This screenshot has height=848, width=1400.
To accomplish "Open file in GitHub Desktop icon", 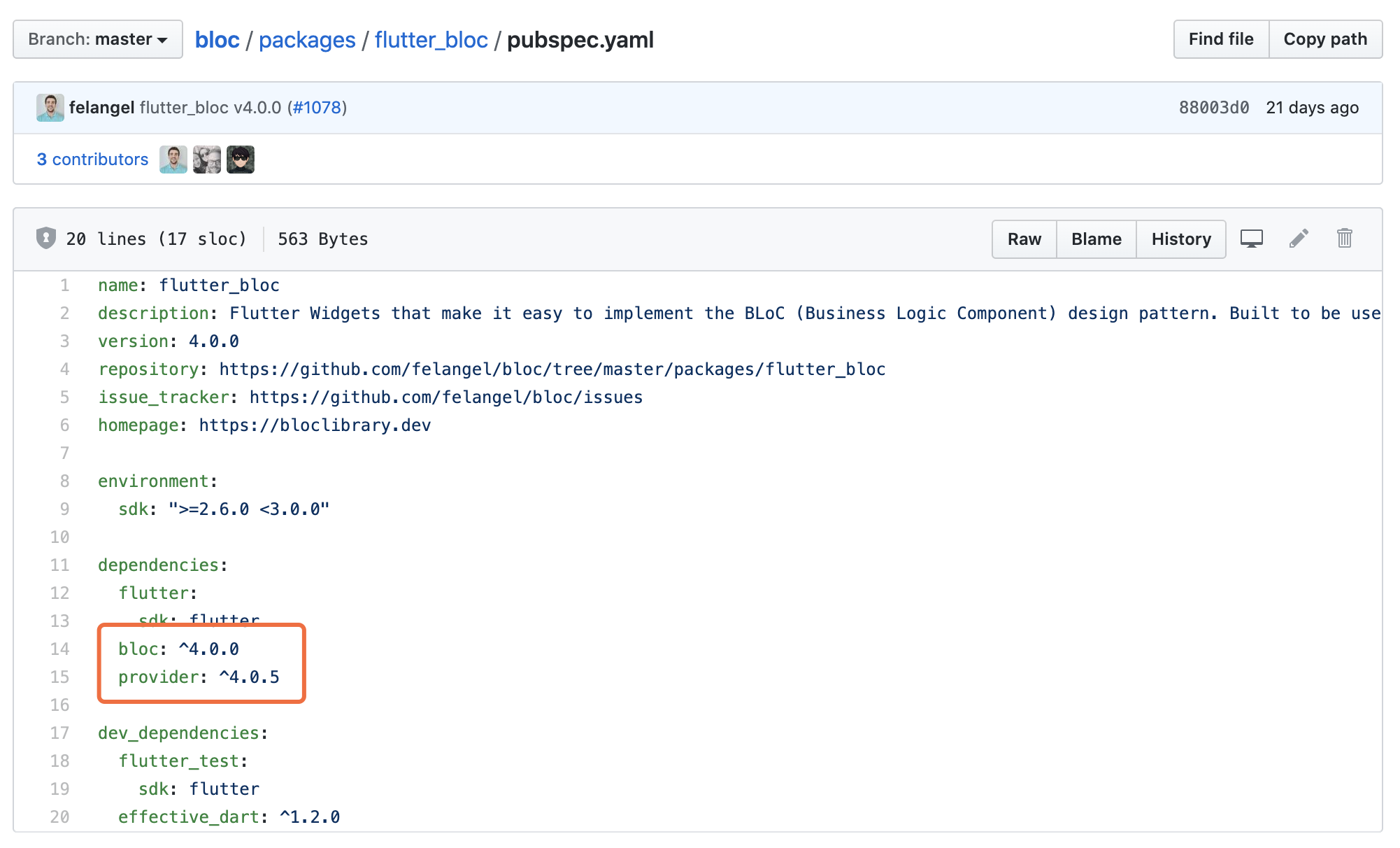I will tap(1251, 239).
